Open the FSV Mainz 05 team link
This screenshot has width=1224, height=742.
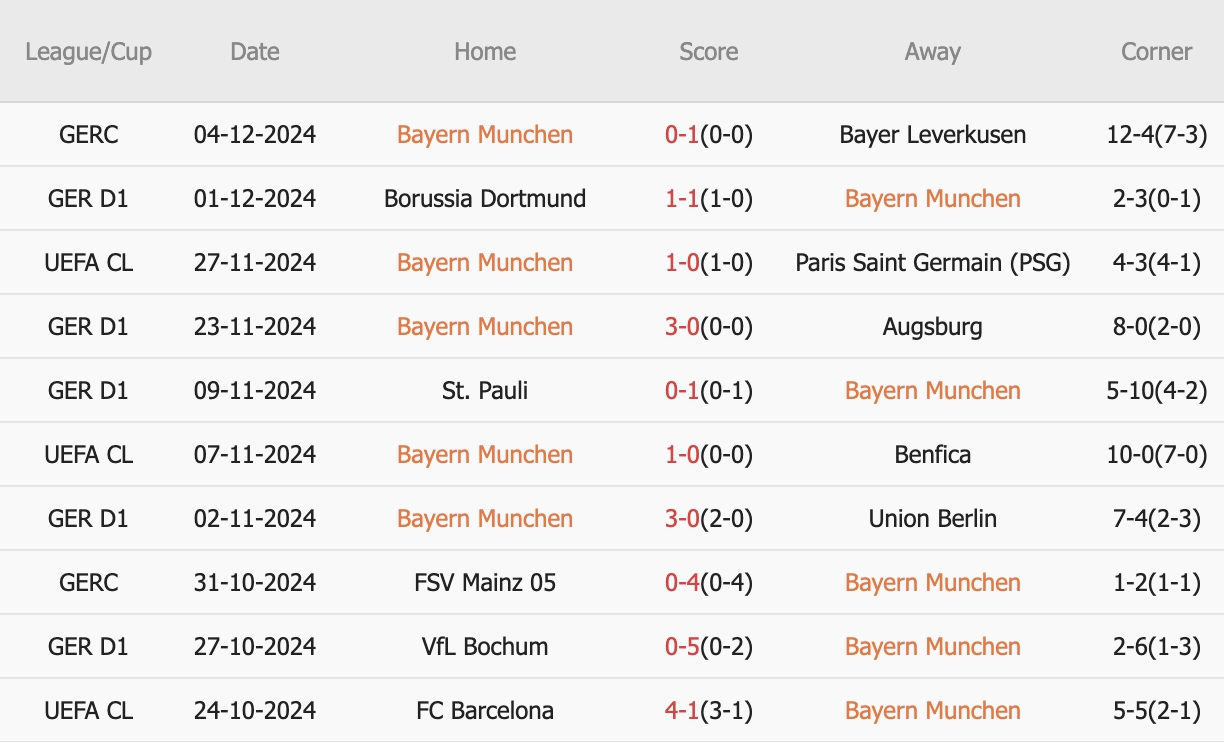click(485, 583)
